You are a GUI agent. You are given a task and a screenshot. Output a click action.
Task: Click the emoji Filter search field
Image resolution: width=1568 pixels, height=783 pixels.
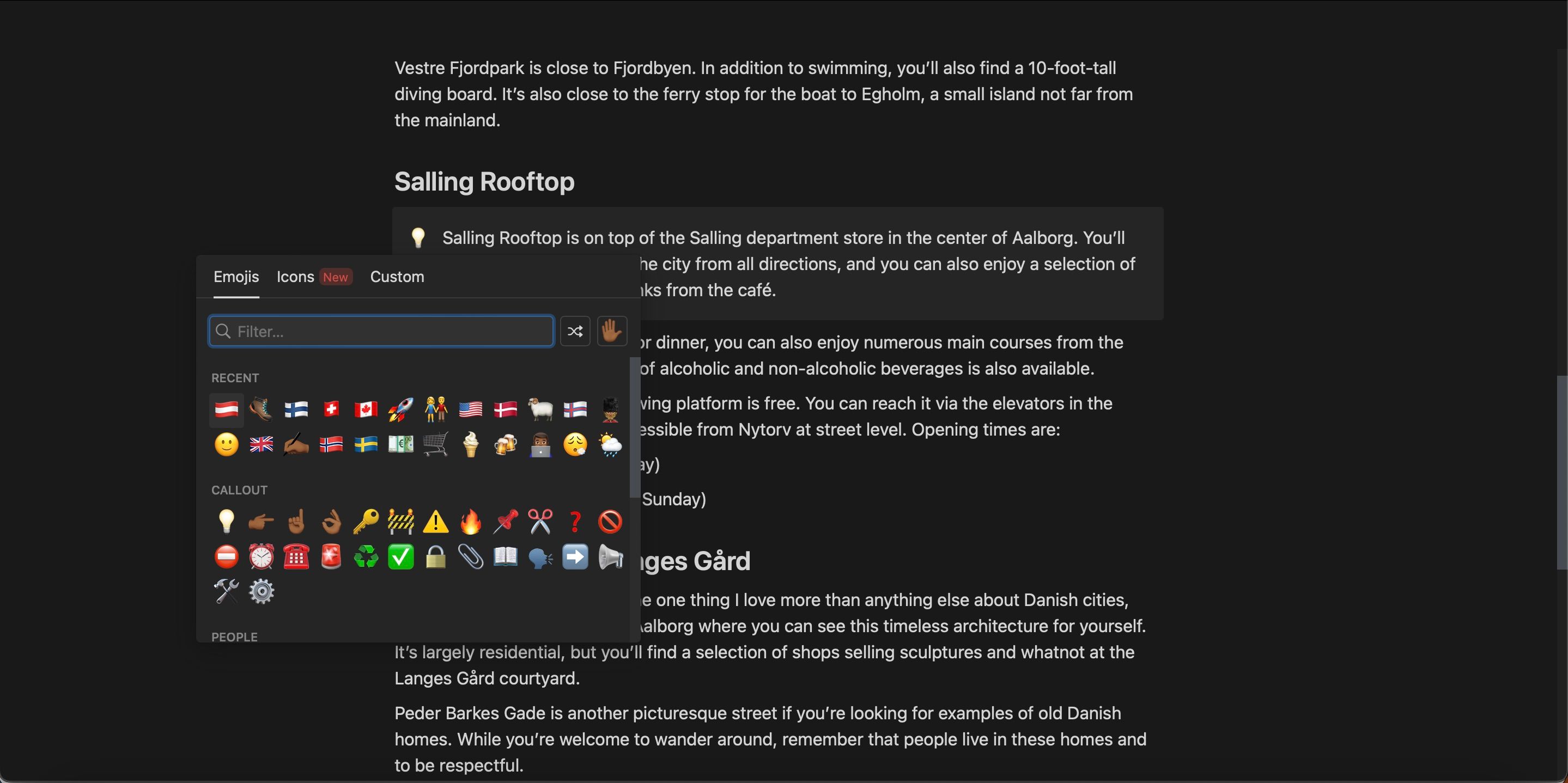pyautogui.click(x=381, y=331)
